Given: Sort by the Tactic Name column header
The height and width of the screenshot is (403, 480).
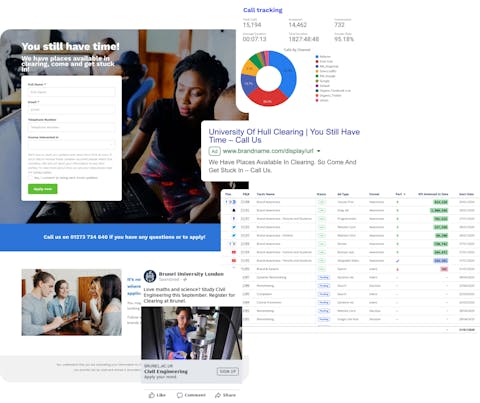Looking at the screenshot, I should point(266,194).
